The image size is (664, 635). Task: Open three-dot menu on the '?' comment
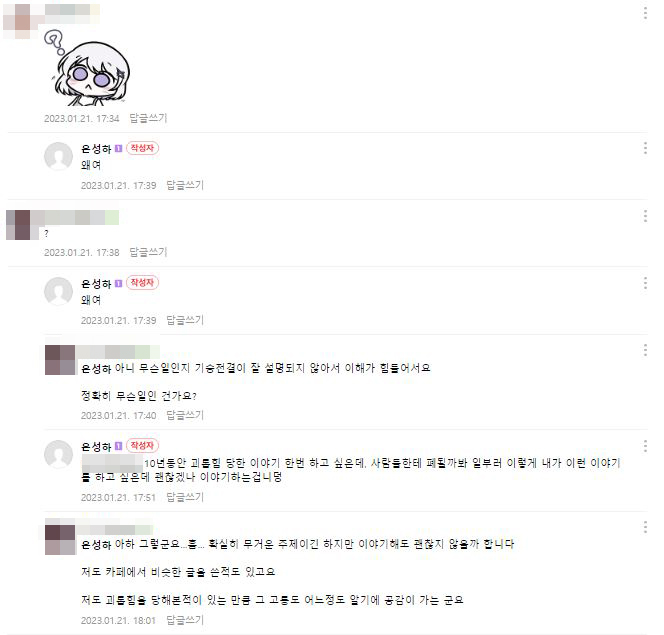645,215
